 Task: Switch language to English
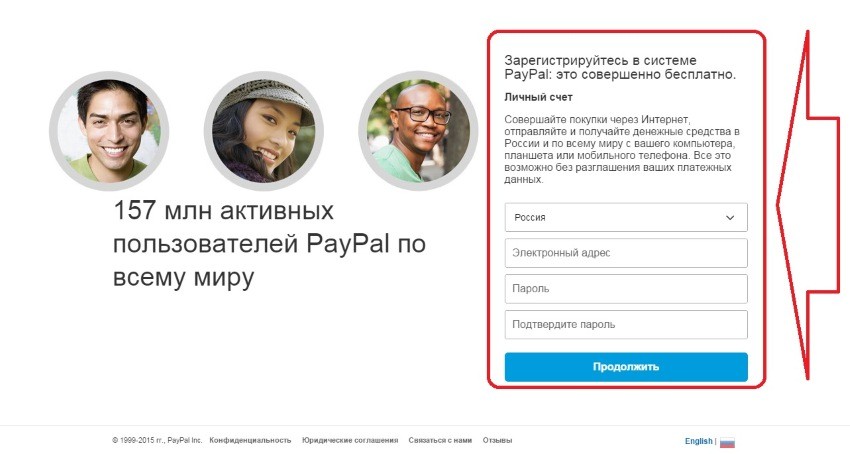click(x=698, y=441)
